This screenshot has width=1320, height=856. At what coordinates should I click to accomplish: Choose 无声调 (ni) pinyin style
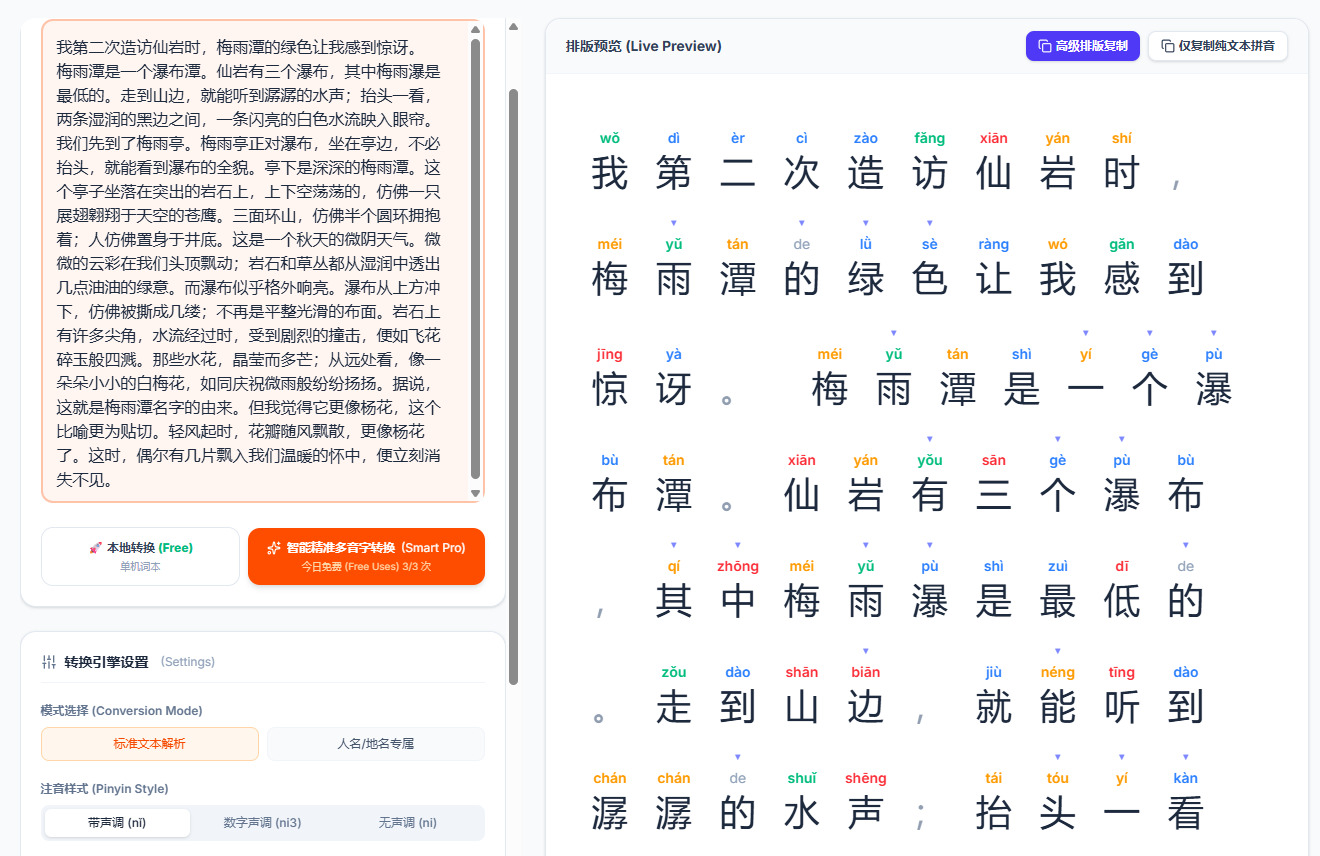click(407, 823)
